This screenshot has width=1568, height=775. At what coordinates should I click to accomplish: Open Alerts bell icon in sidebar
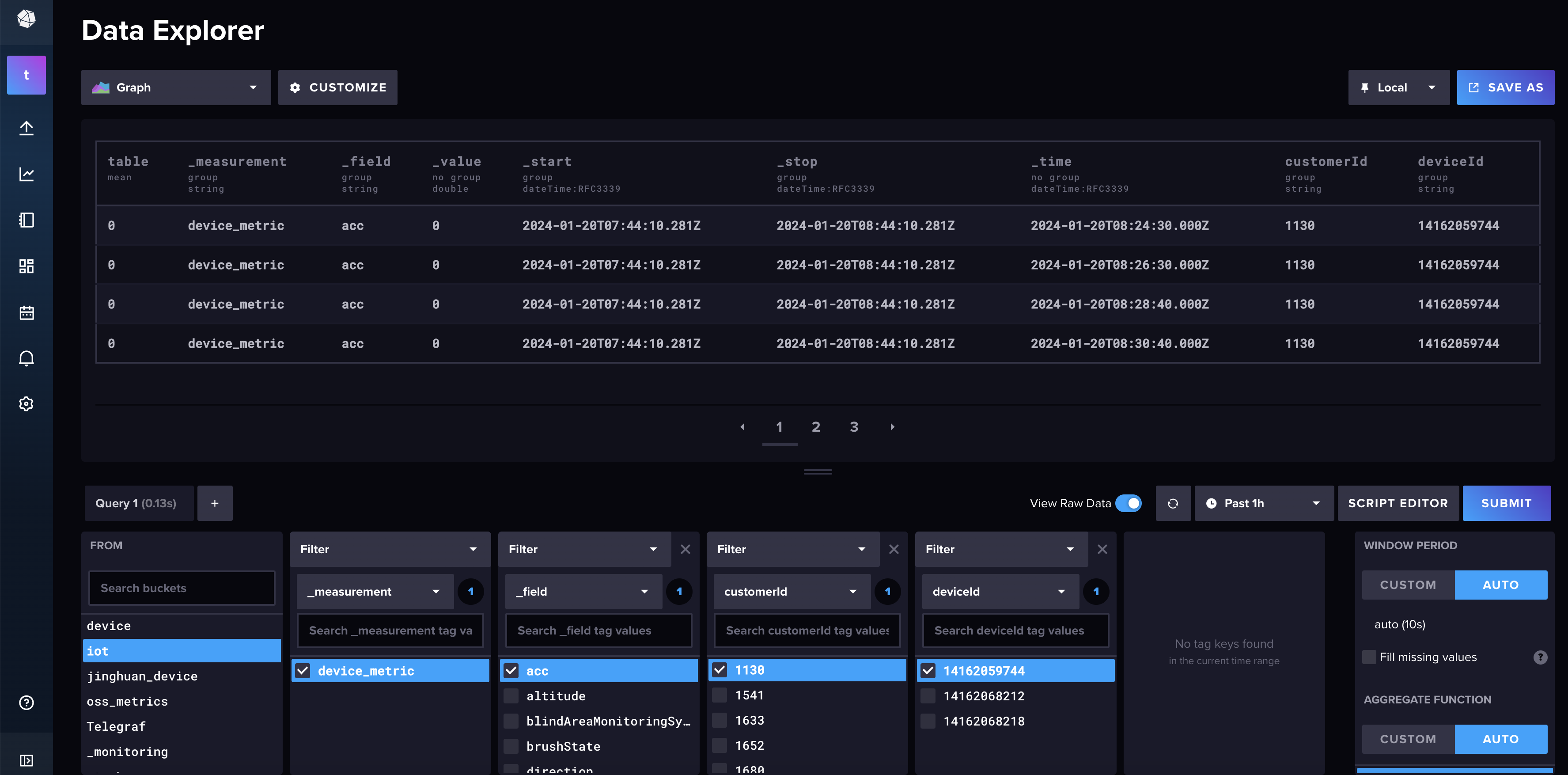(x=26, y=358)
